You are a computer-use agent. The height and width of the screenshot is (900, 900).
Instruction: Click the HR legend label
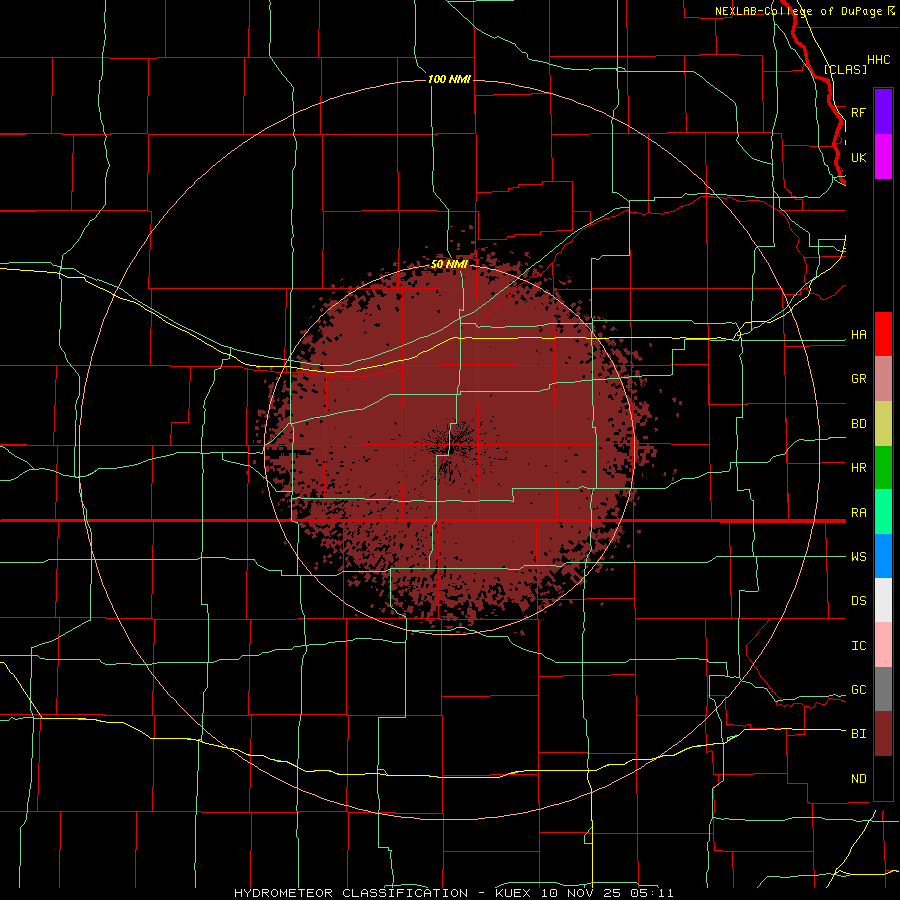[858, 468]
